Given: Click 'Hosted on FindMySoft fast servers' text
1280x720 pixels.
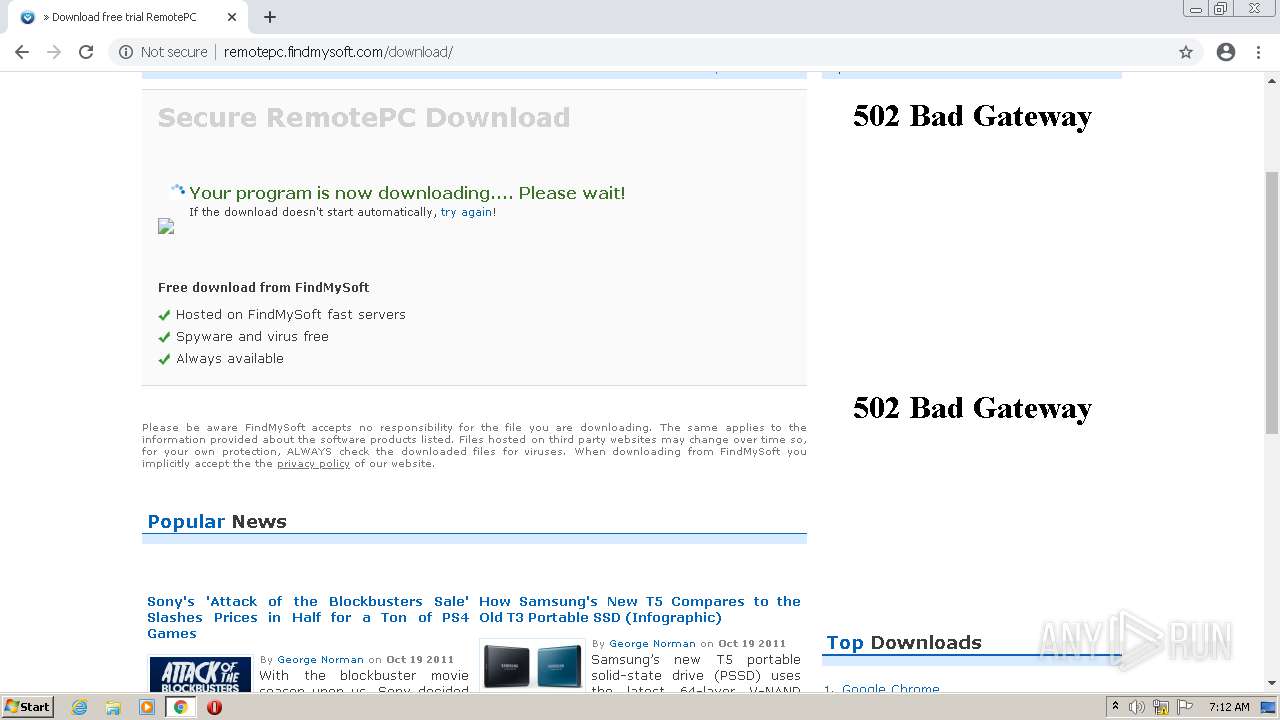Looking at the screenshot, I should click(291, 314).
